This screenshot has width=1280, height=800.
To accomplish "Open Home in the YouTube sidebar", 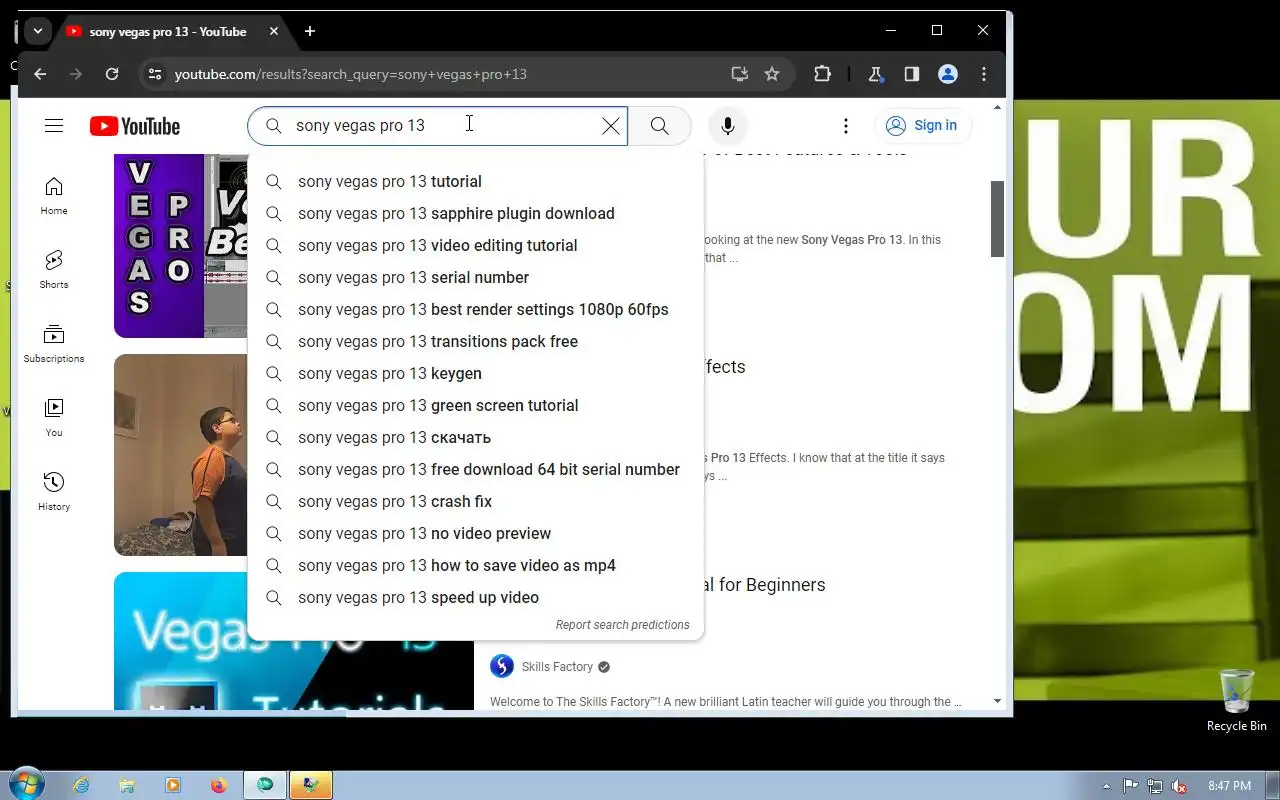I will [x=54, y=196].
